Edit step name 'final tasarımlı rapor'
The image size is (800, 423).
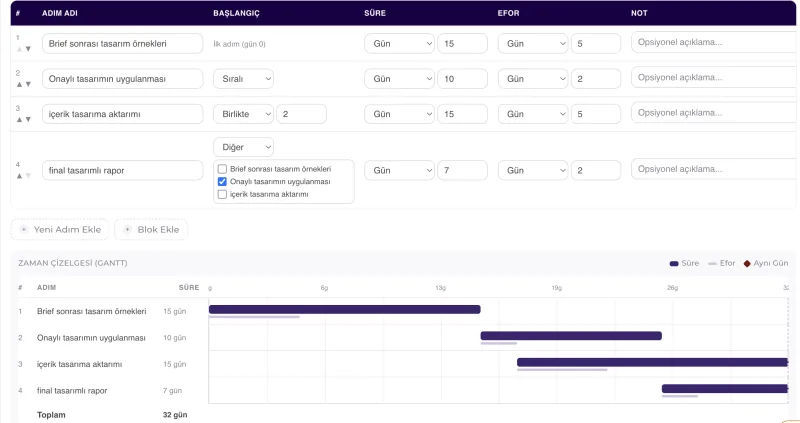point(122,170)
